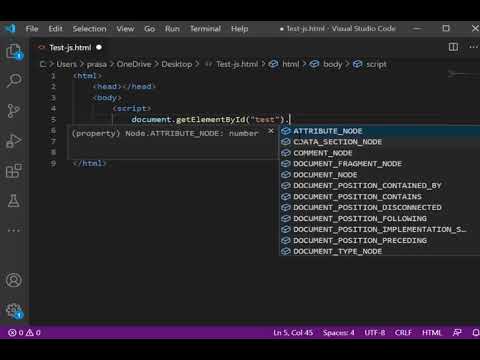Open the Selection menu

[89, 29]
